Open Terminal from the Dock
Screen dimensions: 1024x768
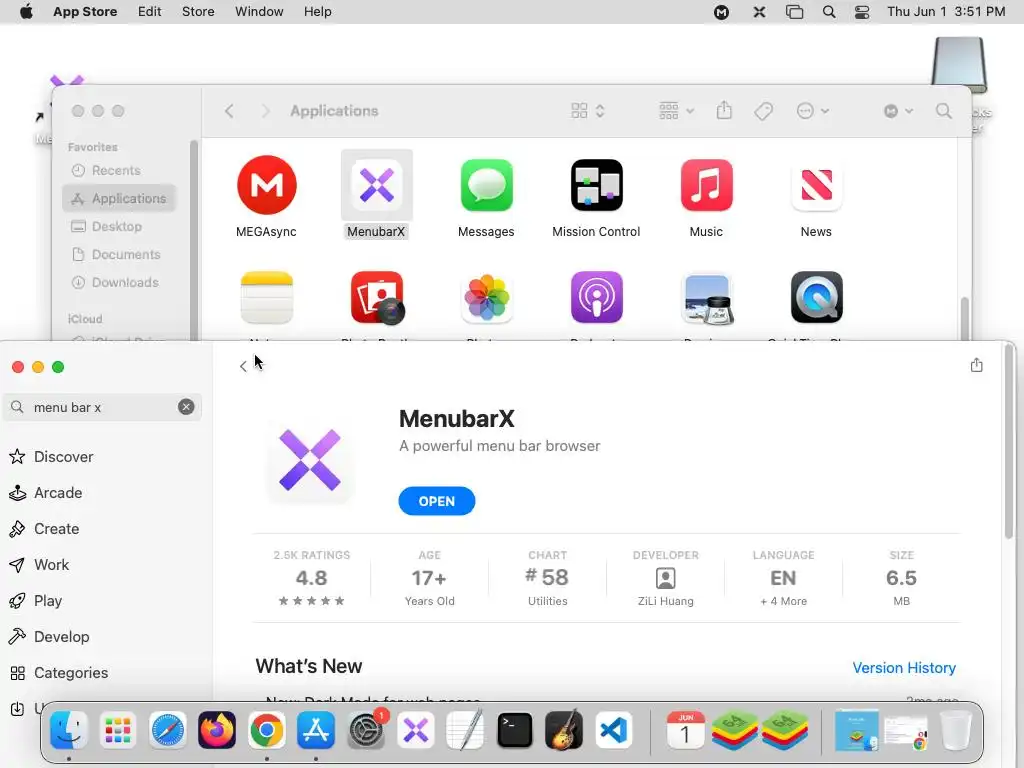coord(515,729)
